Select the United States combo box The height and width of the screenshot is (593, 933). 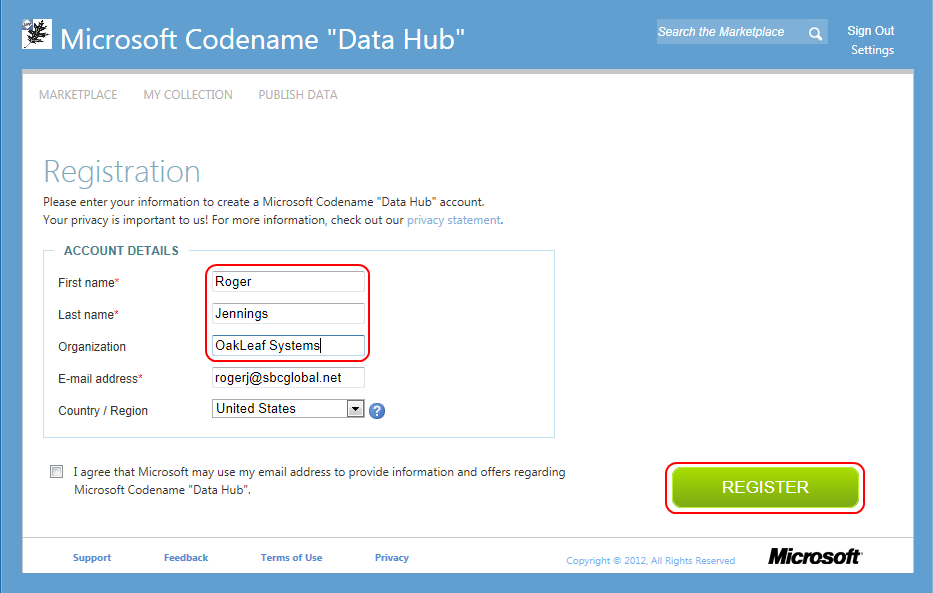[288, 409]
